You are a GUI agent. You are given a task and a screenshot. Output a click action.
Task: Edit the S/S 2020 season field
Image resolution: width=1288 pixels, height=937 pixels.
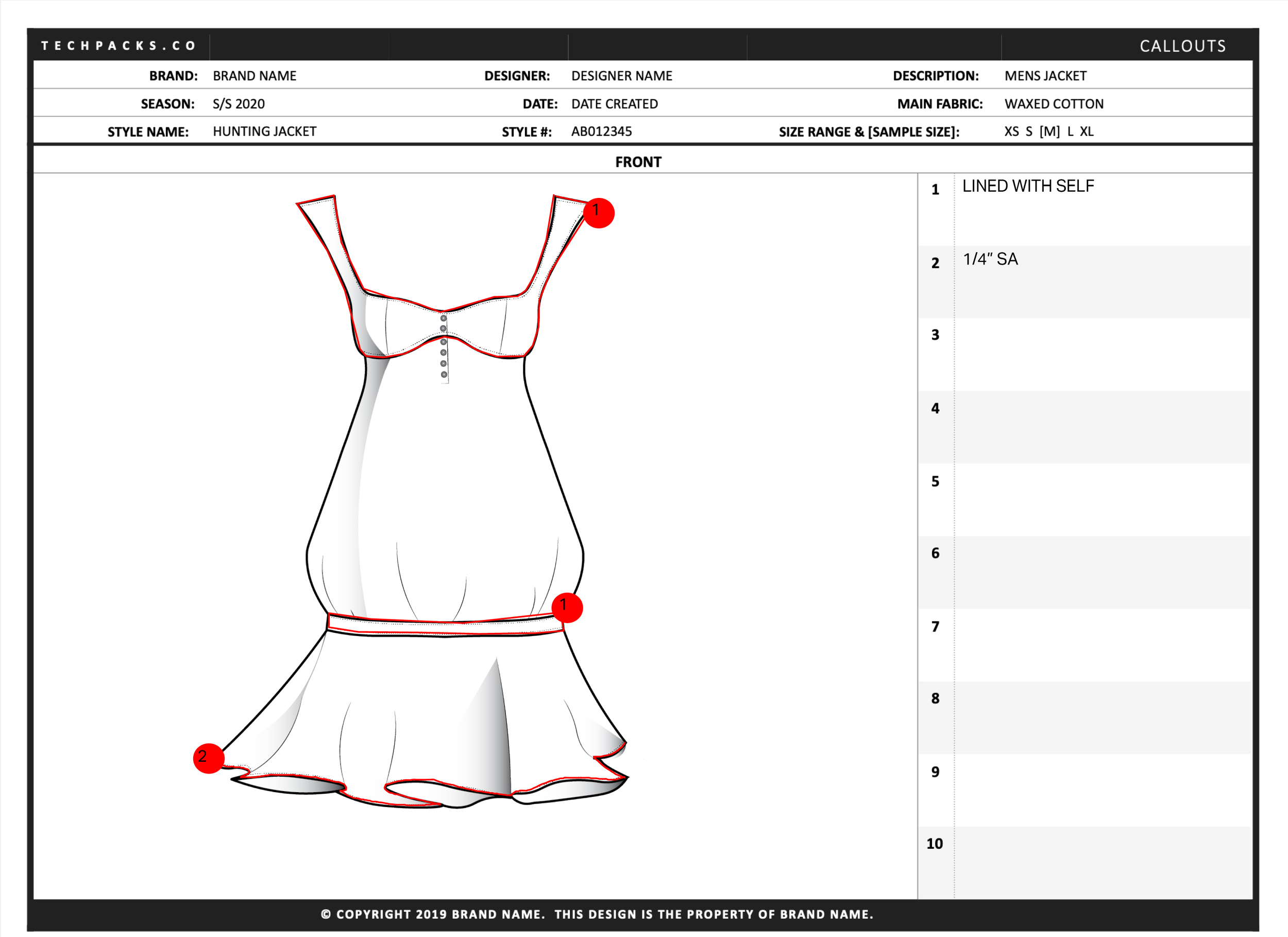tap(239, 104)
